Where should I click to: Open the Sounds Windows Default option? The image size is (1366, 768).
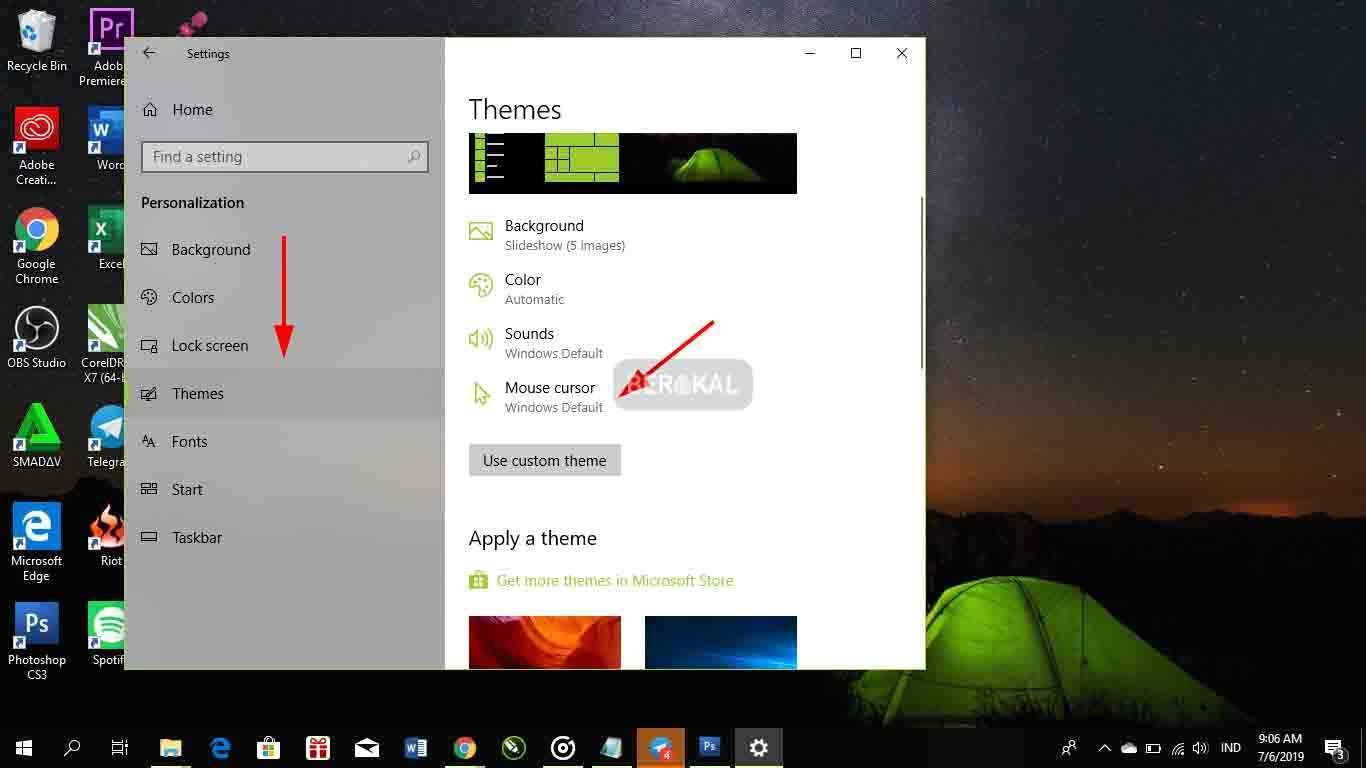(536, 343)
